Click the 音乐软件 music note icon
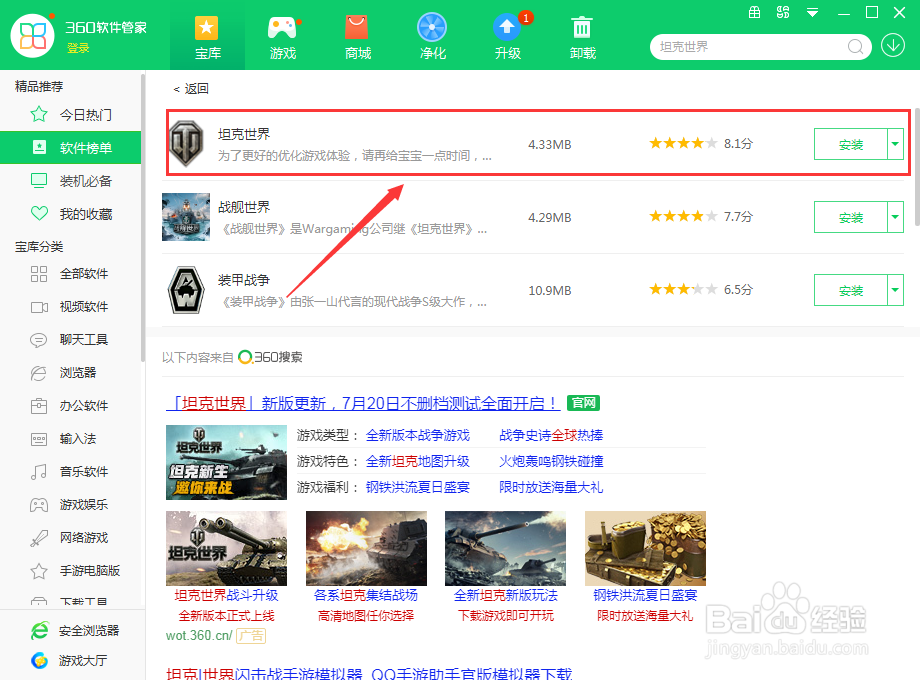 (39, 472)
